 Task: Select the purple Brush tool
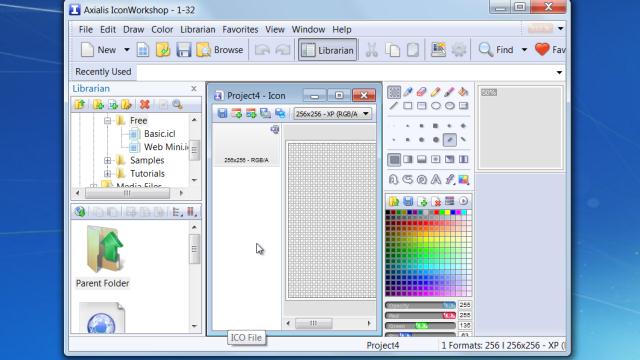coord(449,92)
